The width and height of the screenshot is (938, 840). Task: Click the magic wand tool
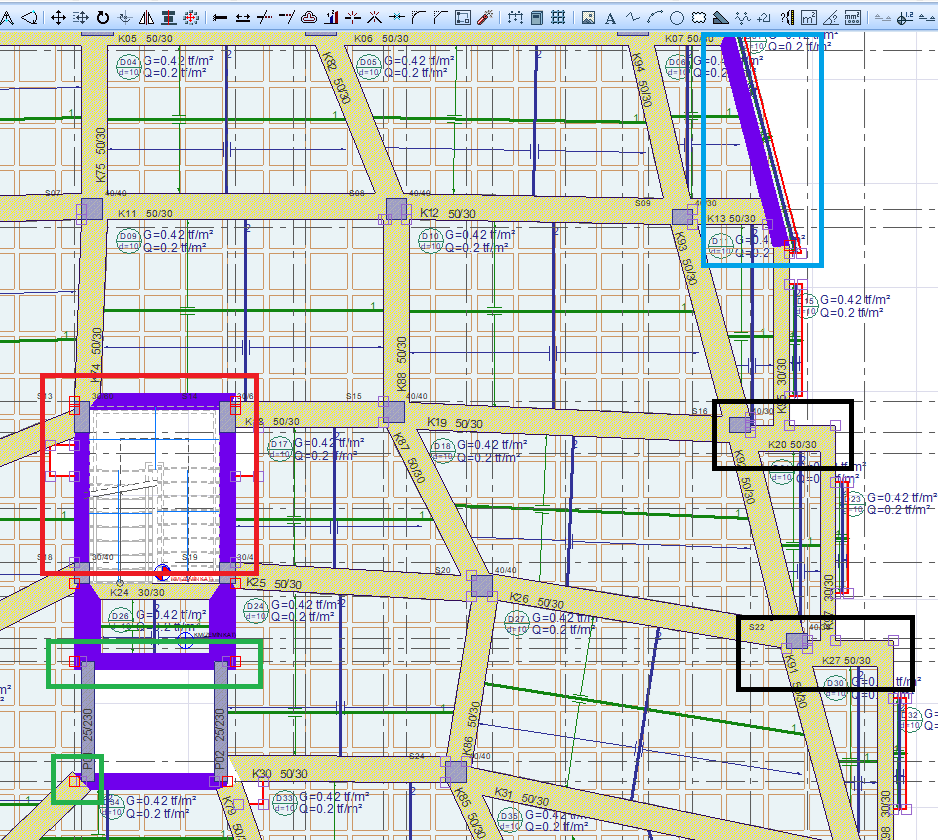click(485, 17)
